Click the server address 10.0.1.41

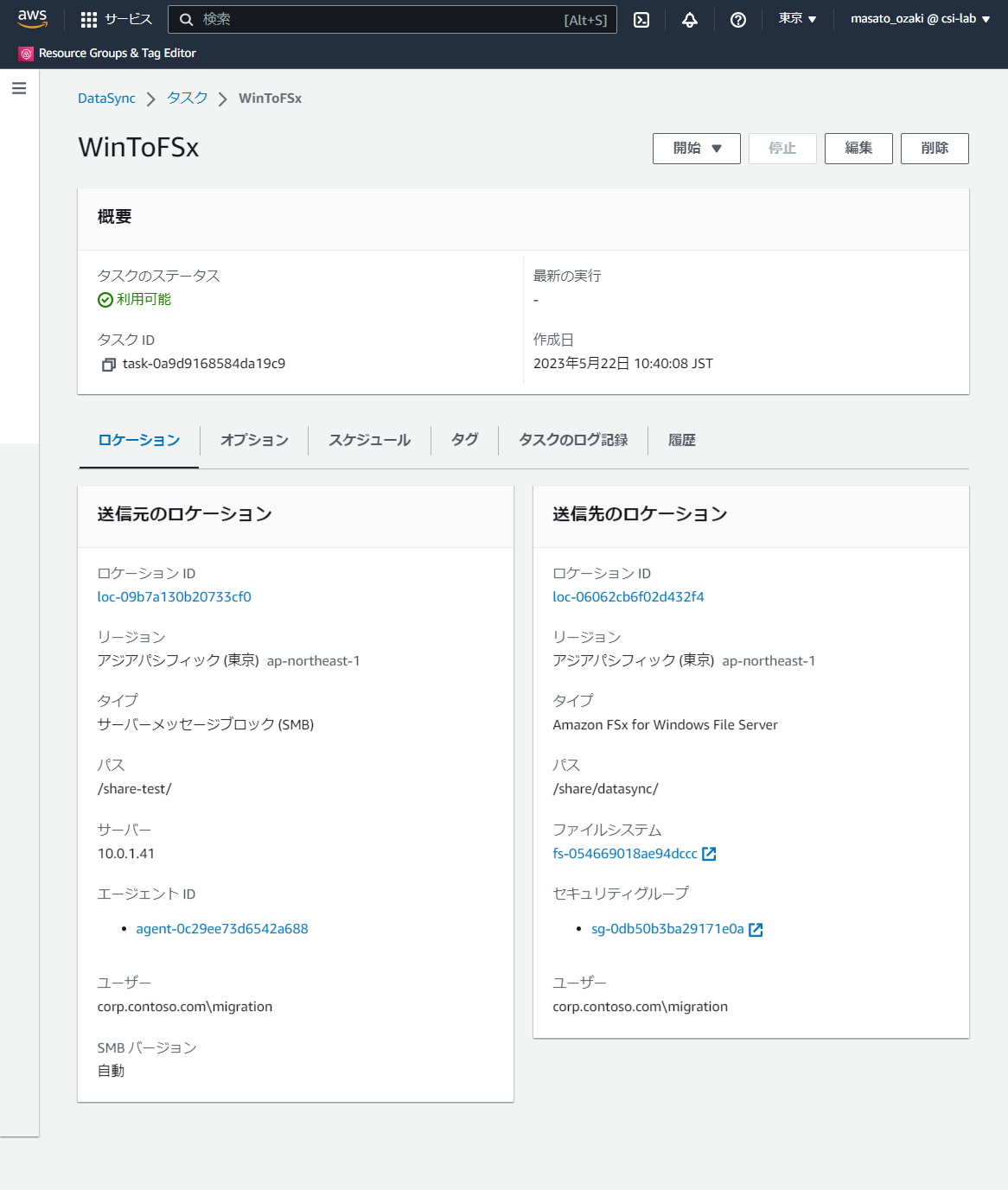click(126, 854)
